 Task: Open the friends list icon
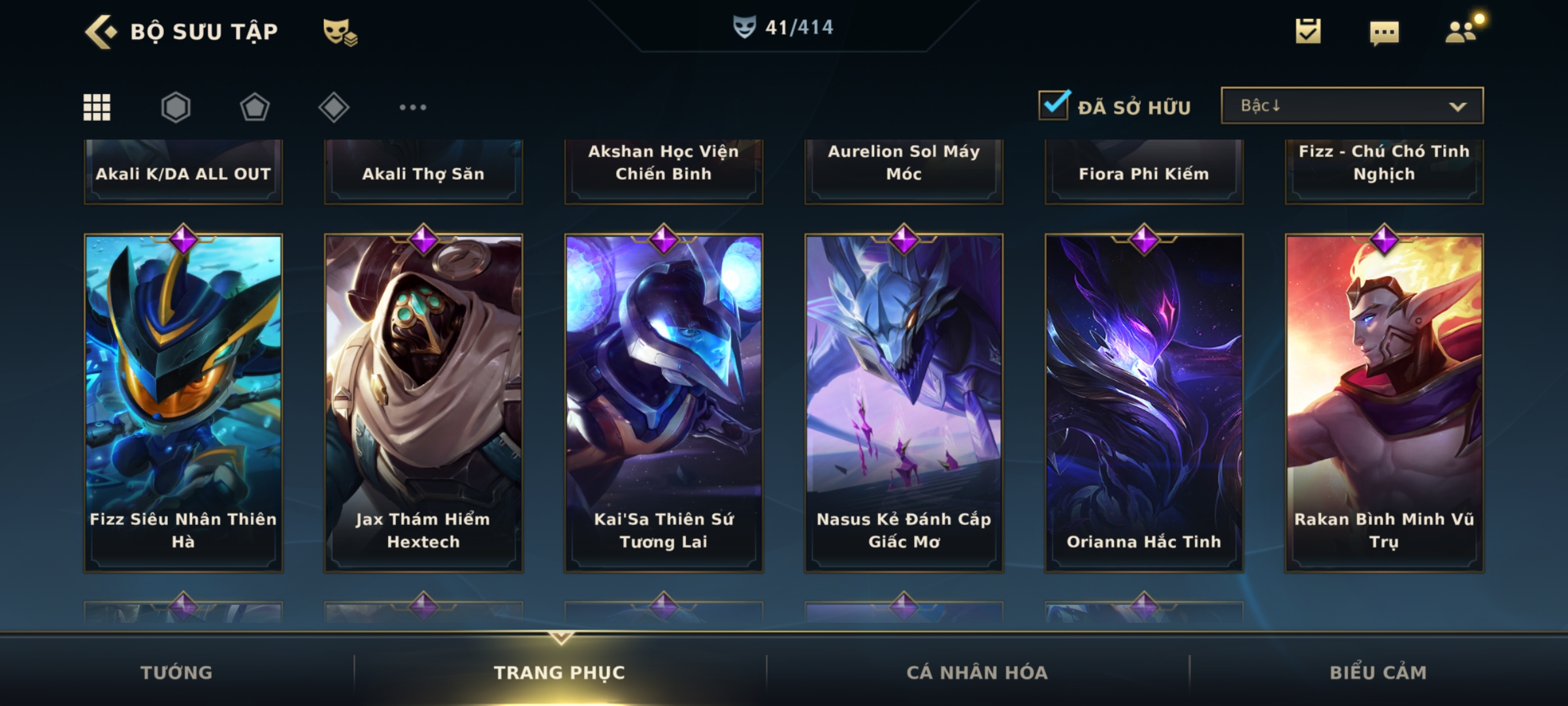coord(1462,31)
